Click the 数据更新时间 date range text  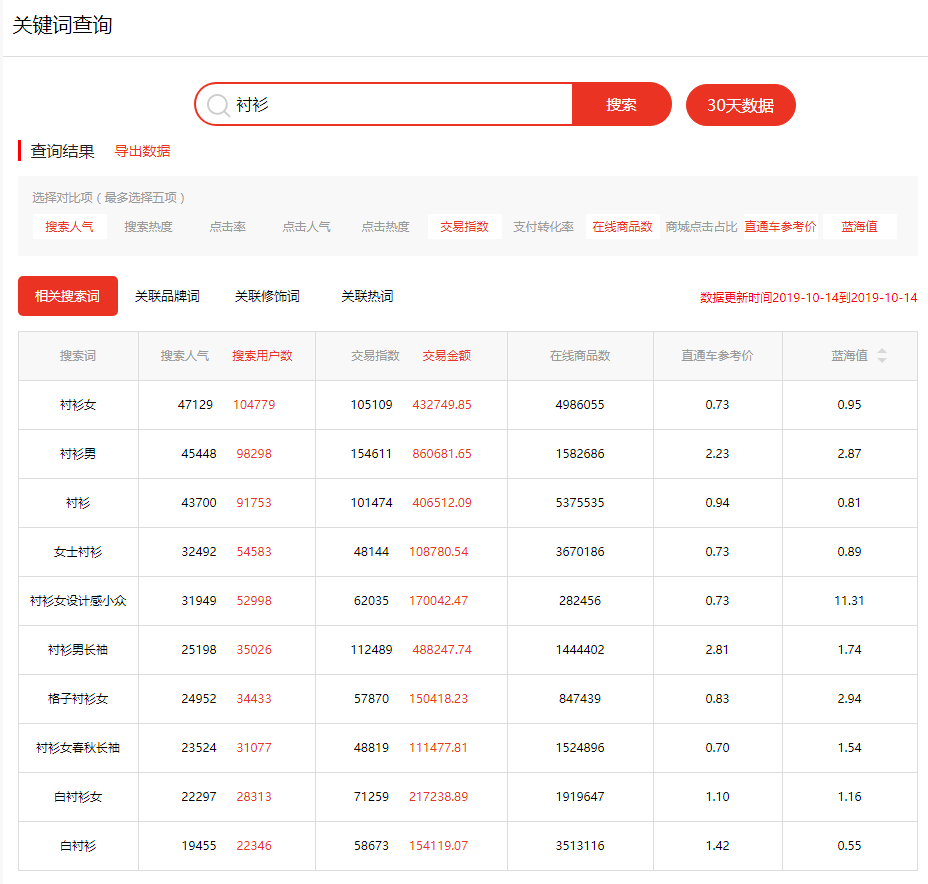[x=808, y=298]
